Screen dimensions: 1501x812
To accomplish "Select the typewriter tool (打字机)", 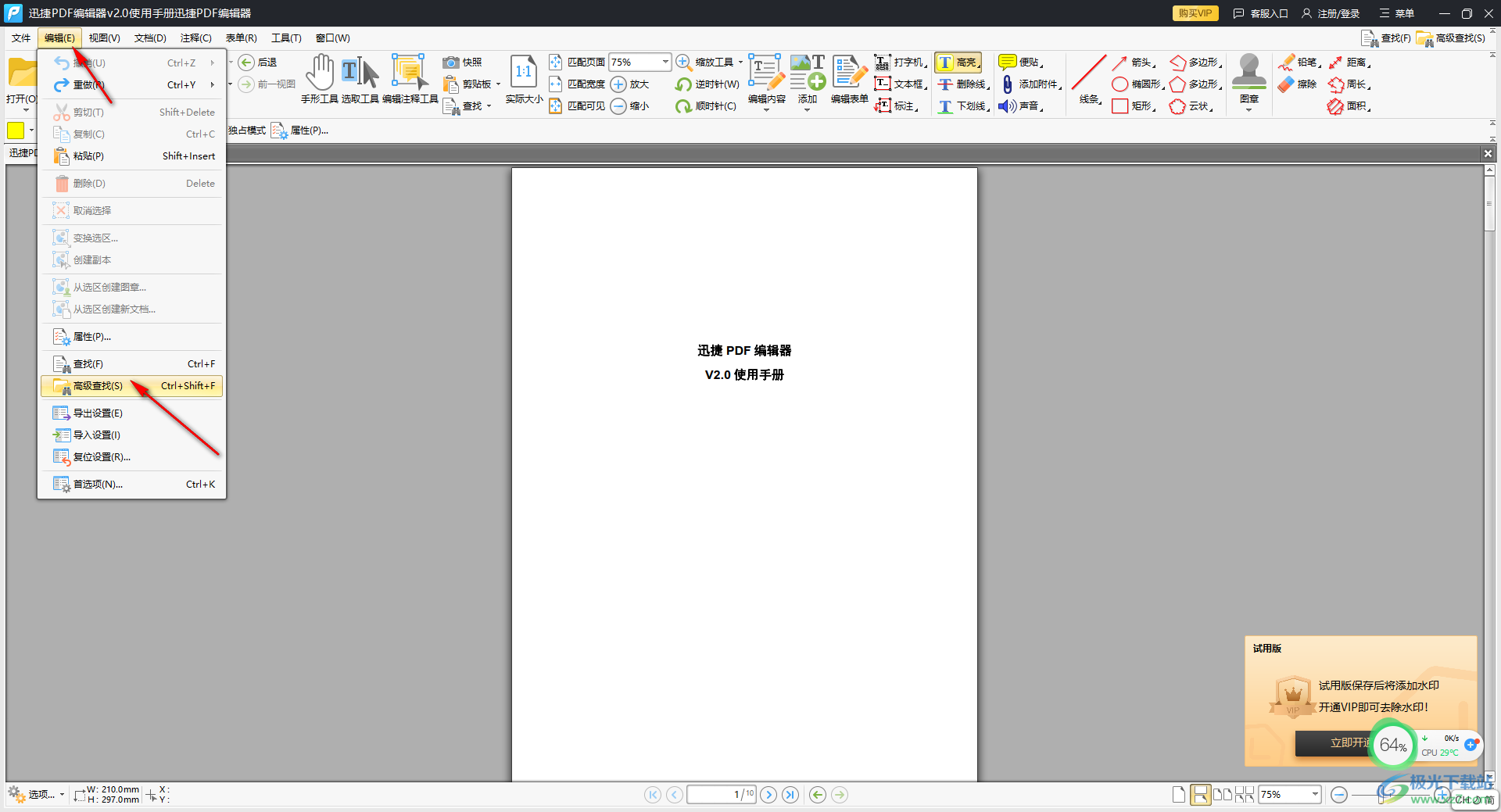I will tap(901, 62).
